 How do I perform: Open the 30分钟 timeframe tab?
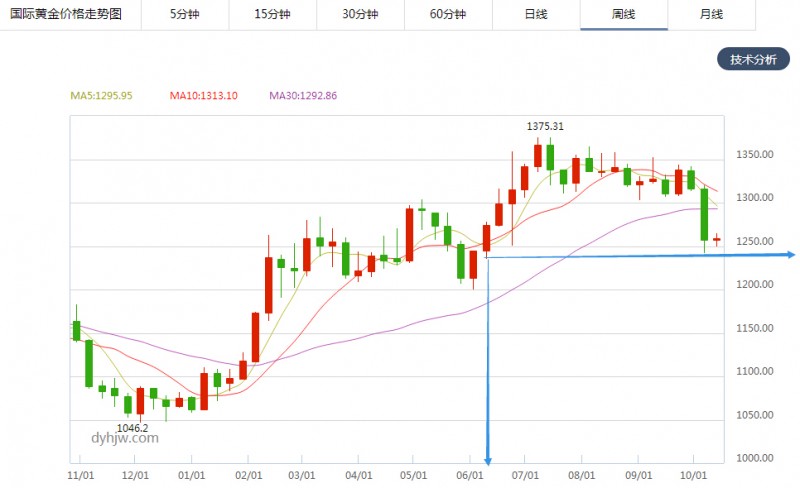coord(360,15)
